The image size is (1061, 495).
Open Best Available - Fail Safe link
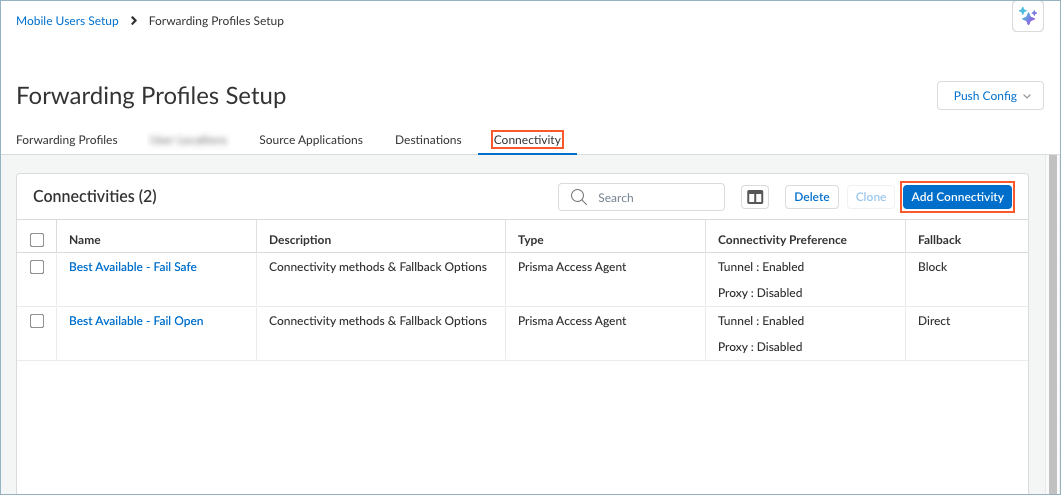point(133,267)
